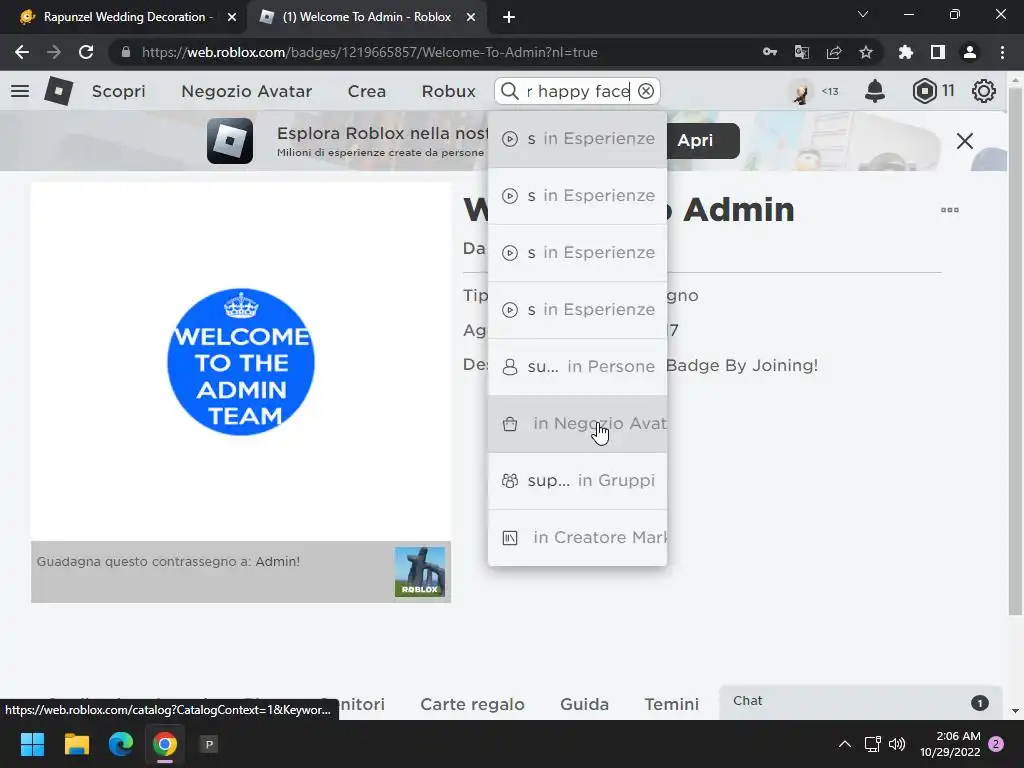Search 'in Negozio Avatar' suggestion
1024x768 pixels.
click(x=577, y=424)
